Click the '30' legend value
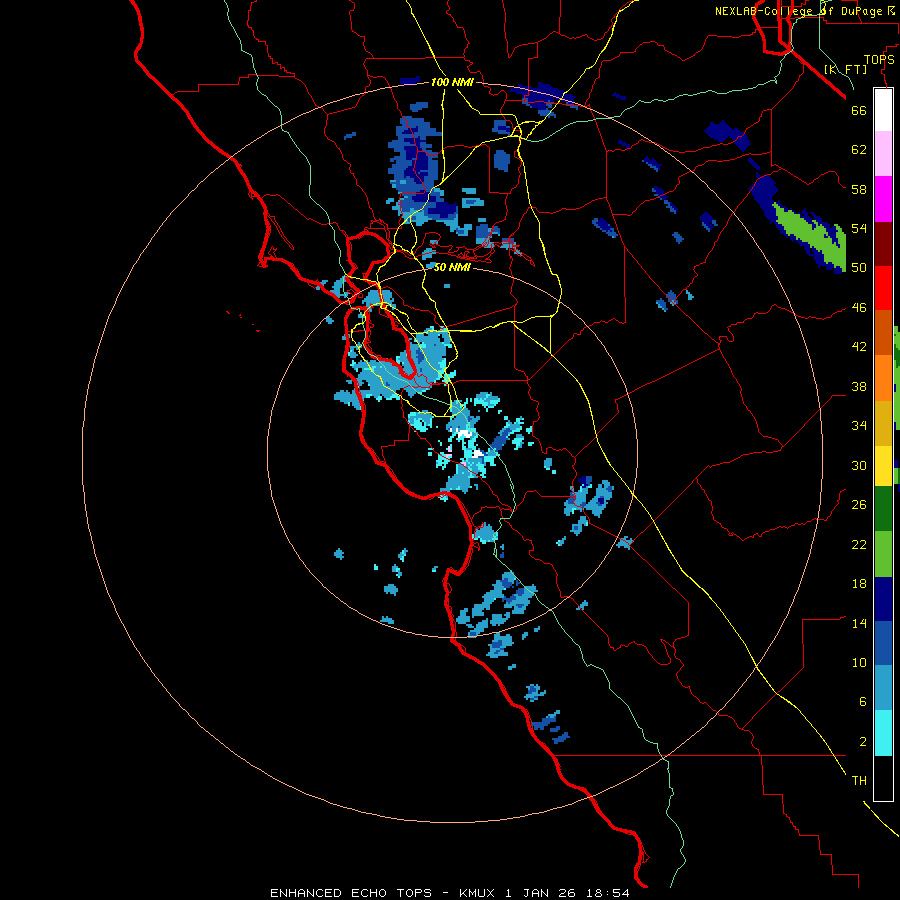The image size is (900, 900). pos(859,465)
